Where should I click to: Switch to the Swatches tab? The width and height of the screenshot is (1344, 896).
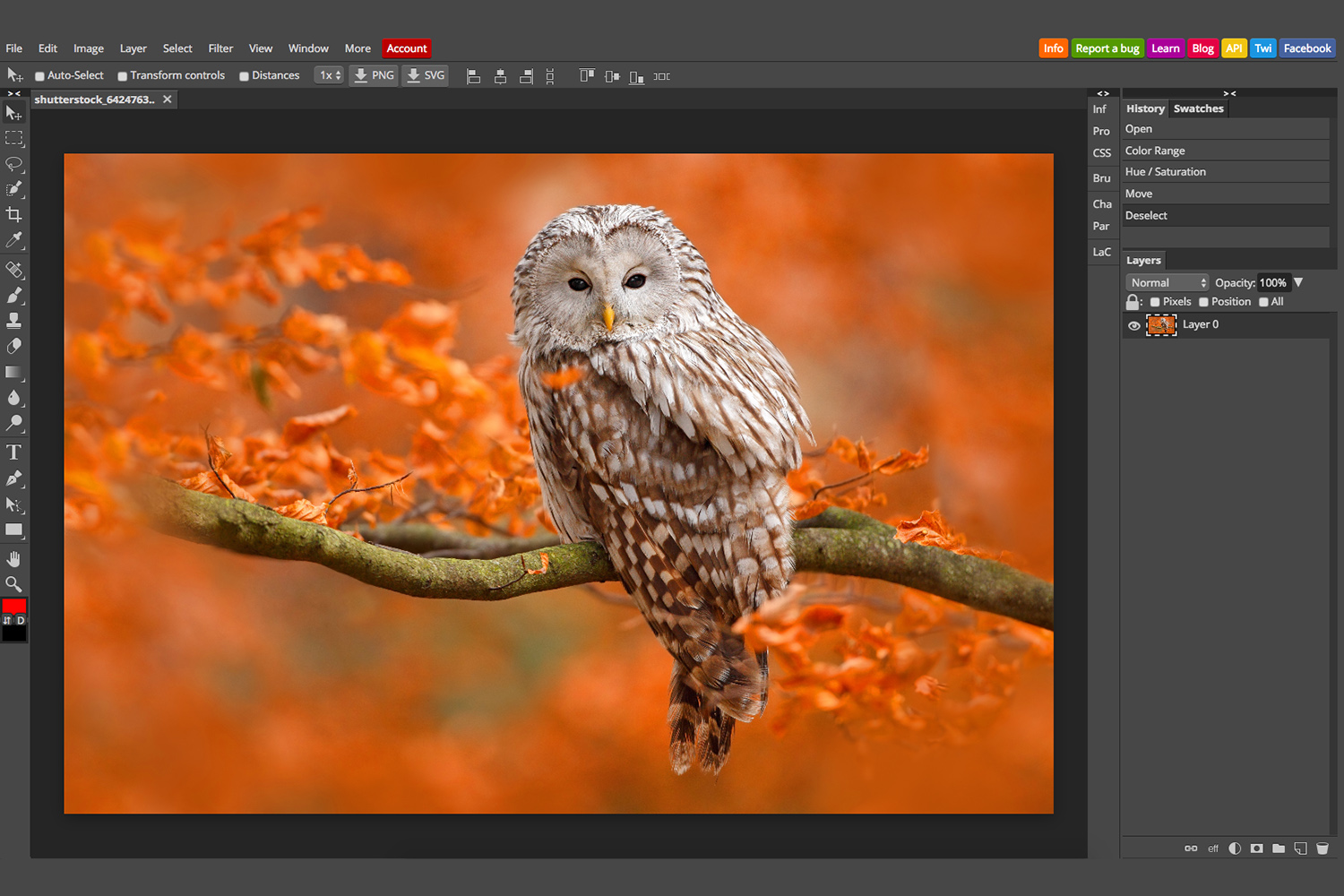click(x=1199, y=108)
